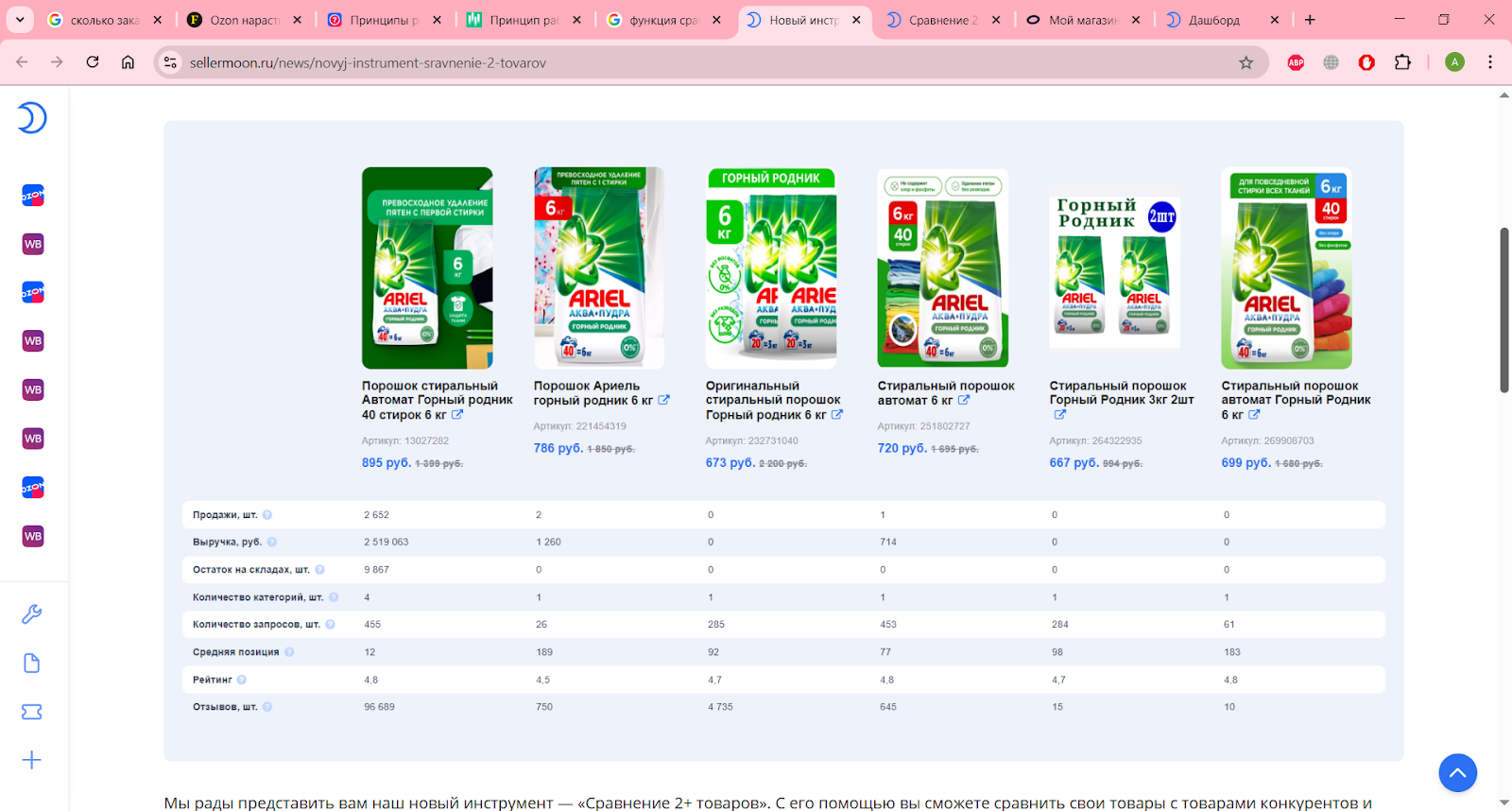Screen dimensions: 1512x811
Task: Open Порошок стиральный Автомат Горный родник link
Action: pos(437,400)
